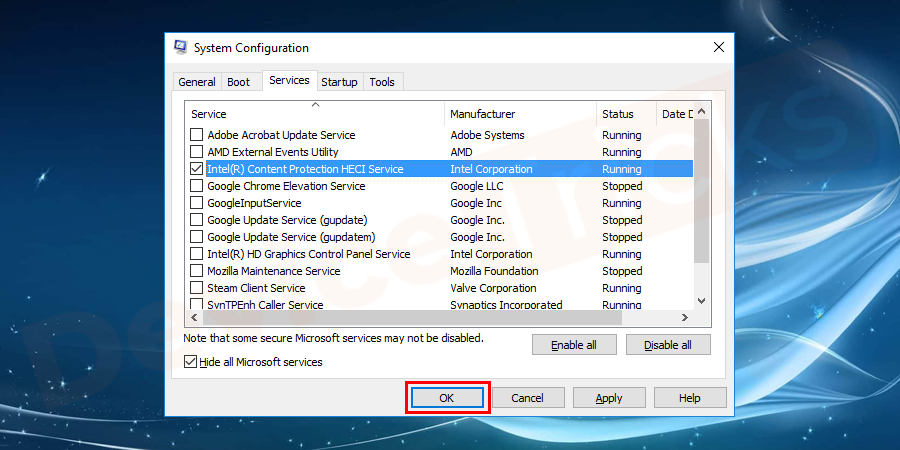
Task: Click the Apply button
Action: (x=609, y=398)
